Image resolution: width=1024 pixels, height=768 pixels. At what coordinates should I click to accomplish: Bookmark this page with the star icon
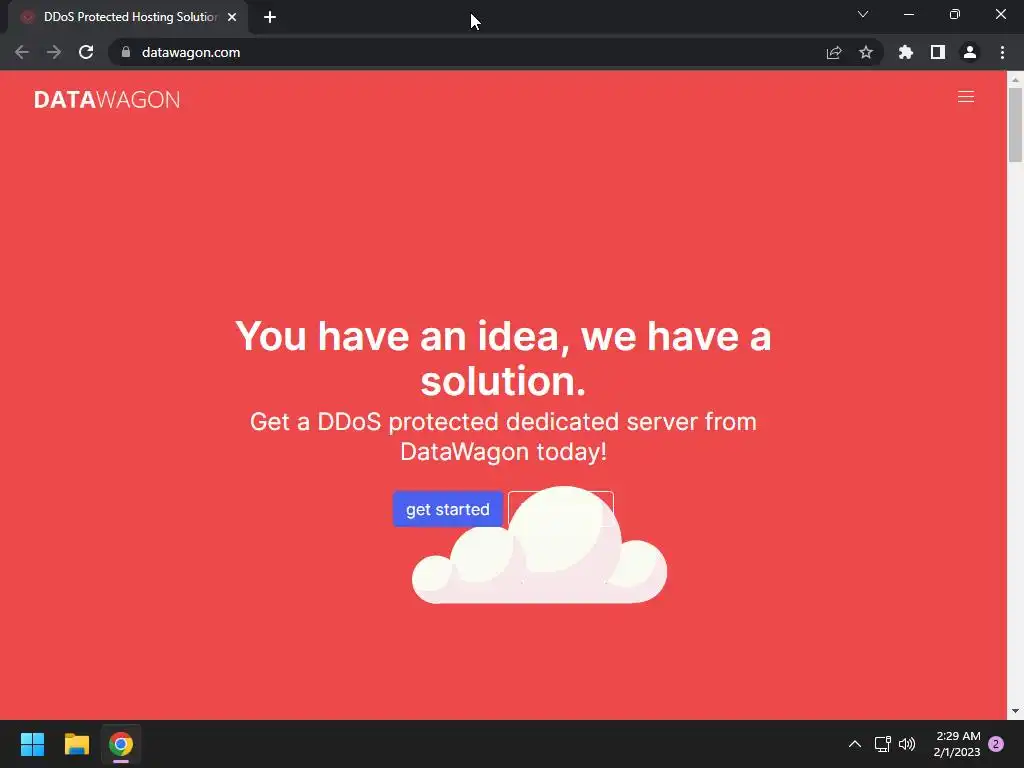click(865, 52)
